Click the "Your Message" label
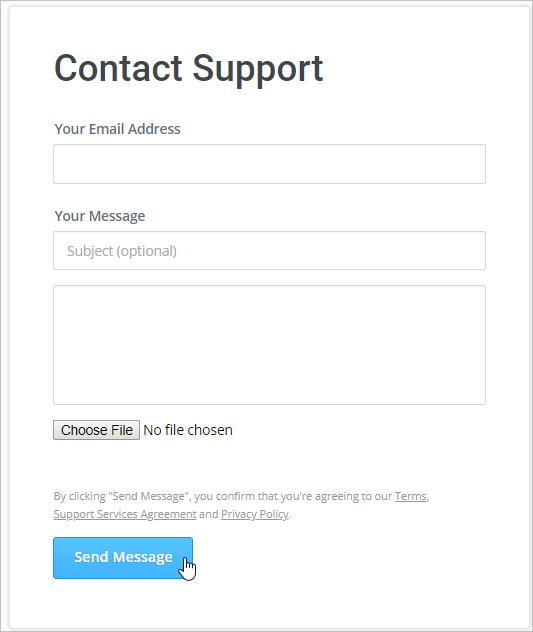This screenshot has width=533, height=632. [100, 216]
